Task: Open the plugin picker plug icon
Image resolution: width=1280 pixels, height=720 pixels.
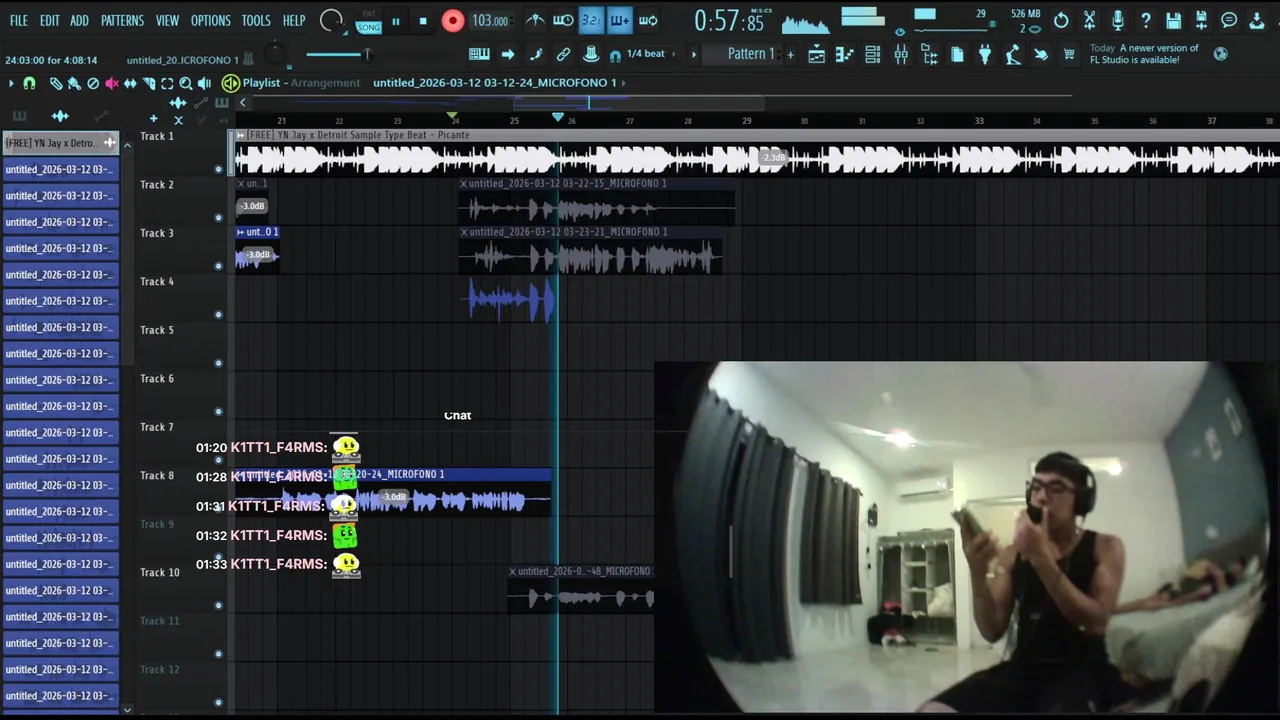Action: click(x=985, y=54)
